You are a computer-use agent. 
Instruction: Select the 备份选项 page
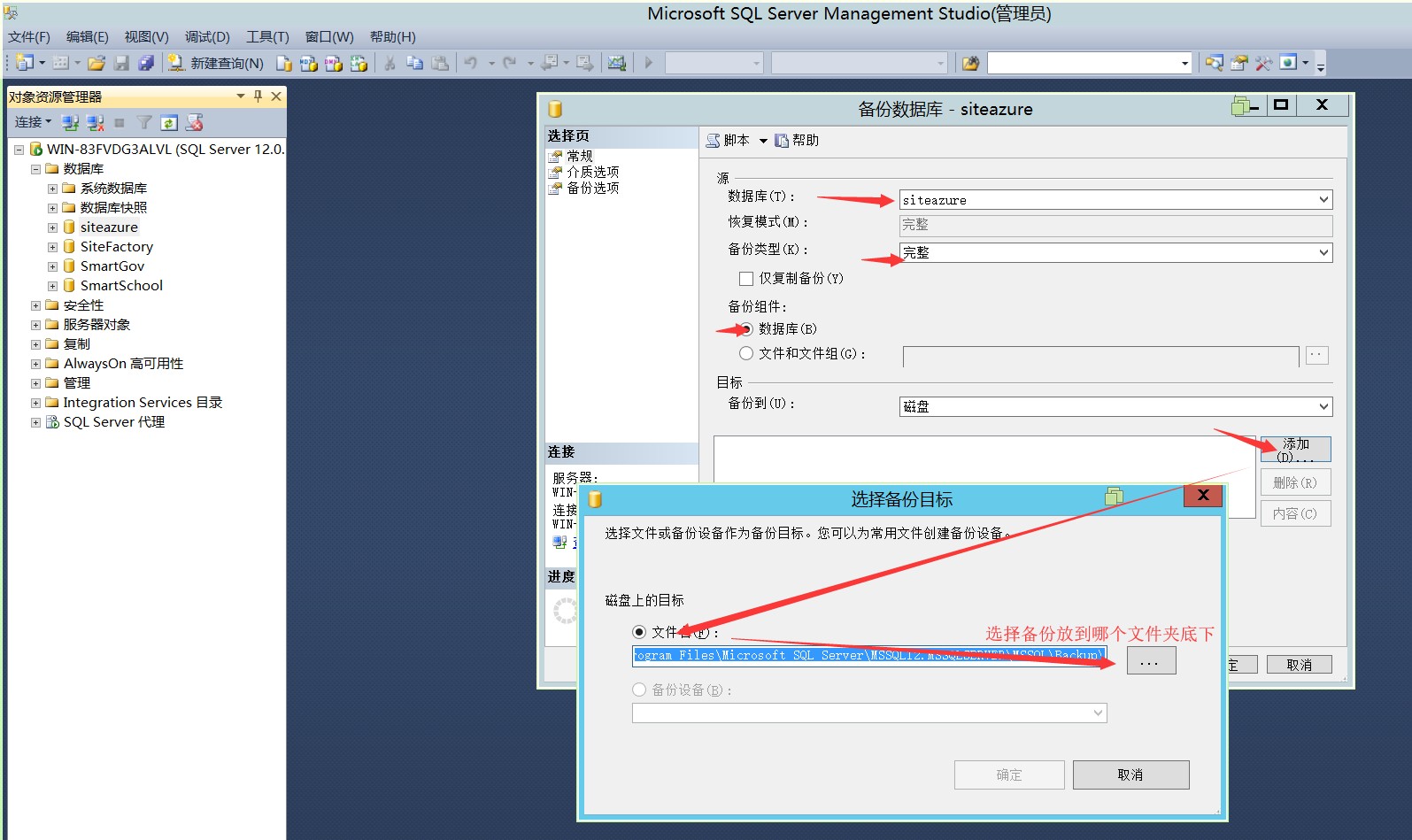tap(592, 188)
